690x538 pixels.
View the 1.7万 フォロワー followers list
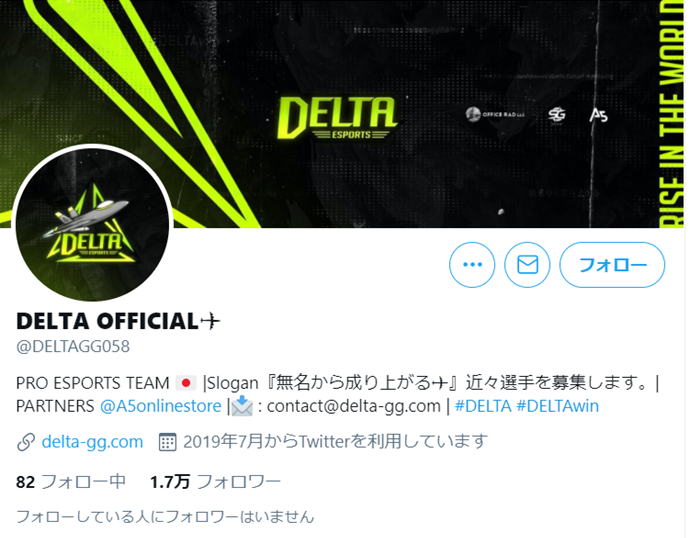click(x=215, y=482)
